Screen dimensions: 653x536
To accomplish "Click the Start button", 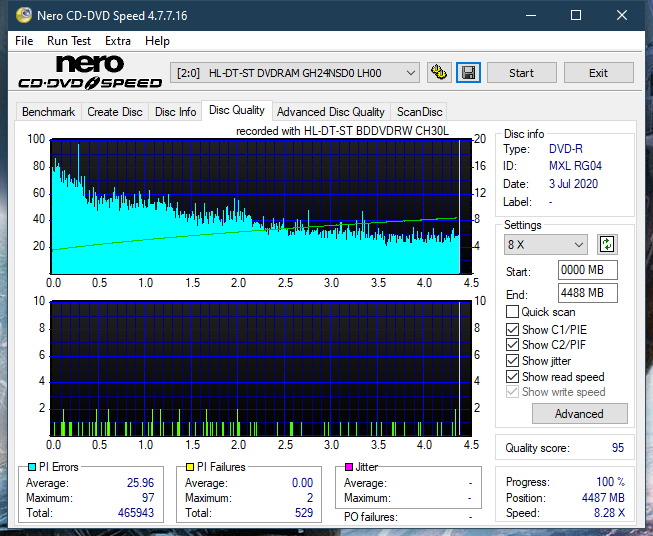I will (x=521, y=73).
